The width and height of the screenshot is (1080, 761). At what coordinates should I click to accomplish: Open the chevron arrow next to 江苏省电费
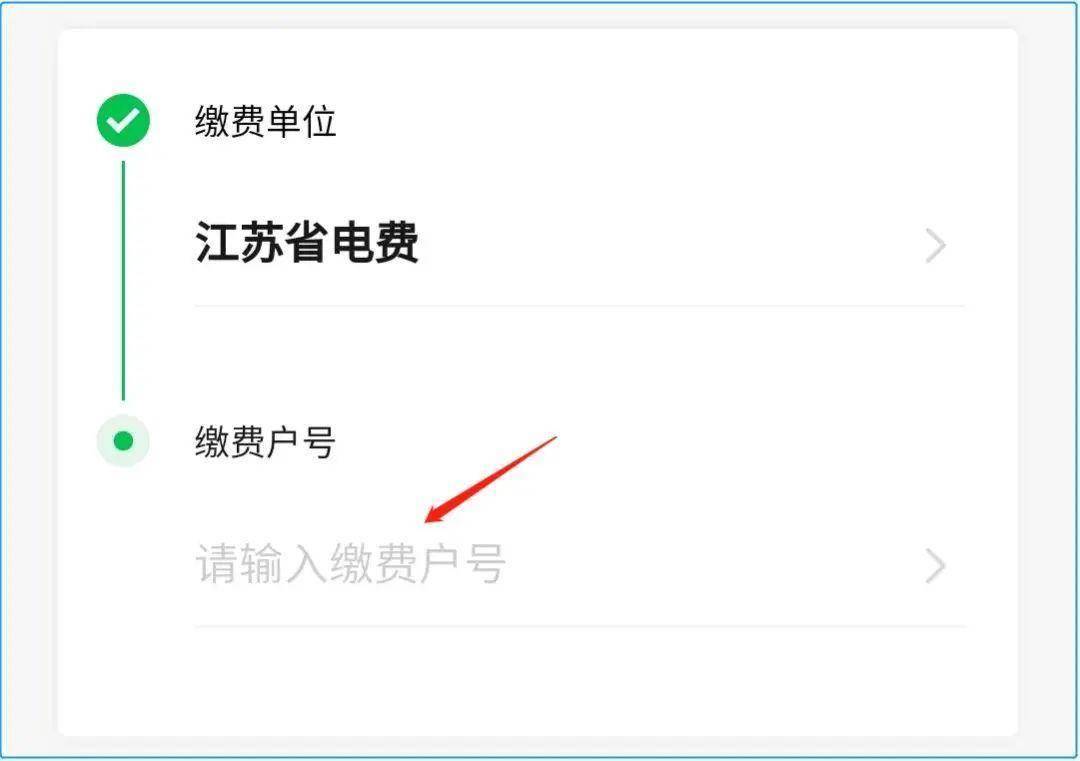(935, 246)
